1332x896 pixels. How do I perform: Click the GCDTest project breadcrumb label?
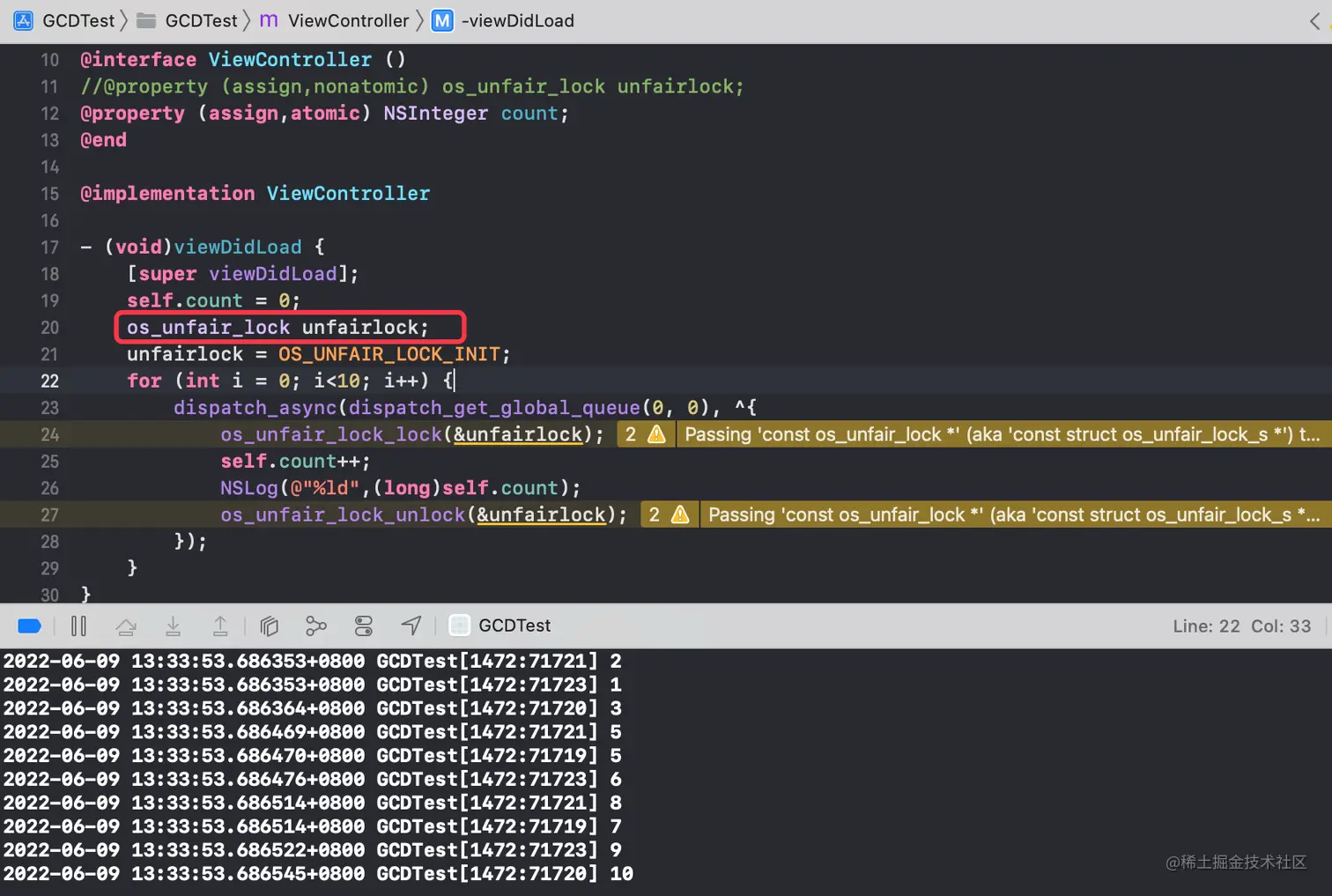[78, 20]
